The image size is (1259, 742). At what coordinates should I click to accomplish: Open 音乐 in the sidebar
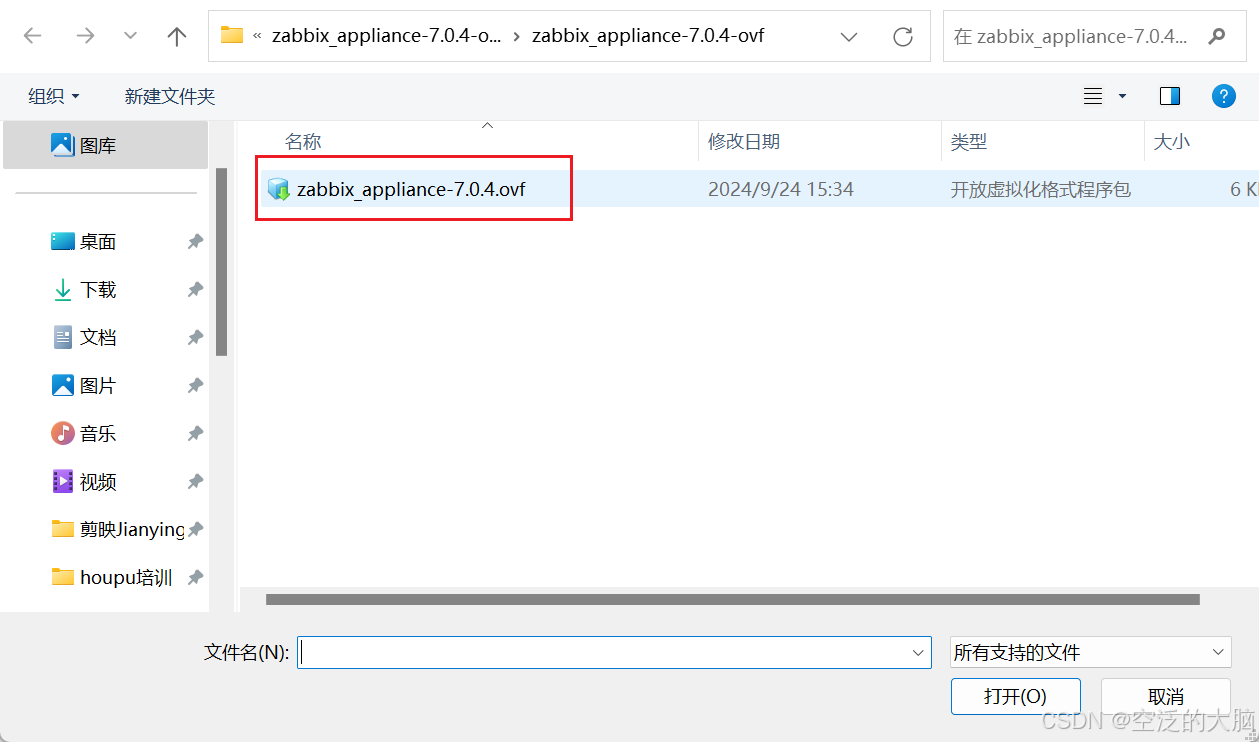(x=98, y=433)
